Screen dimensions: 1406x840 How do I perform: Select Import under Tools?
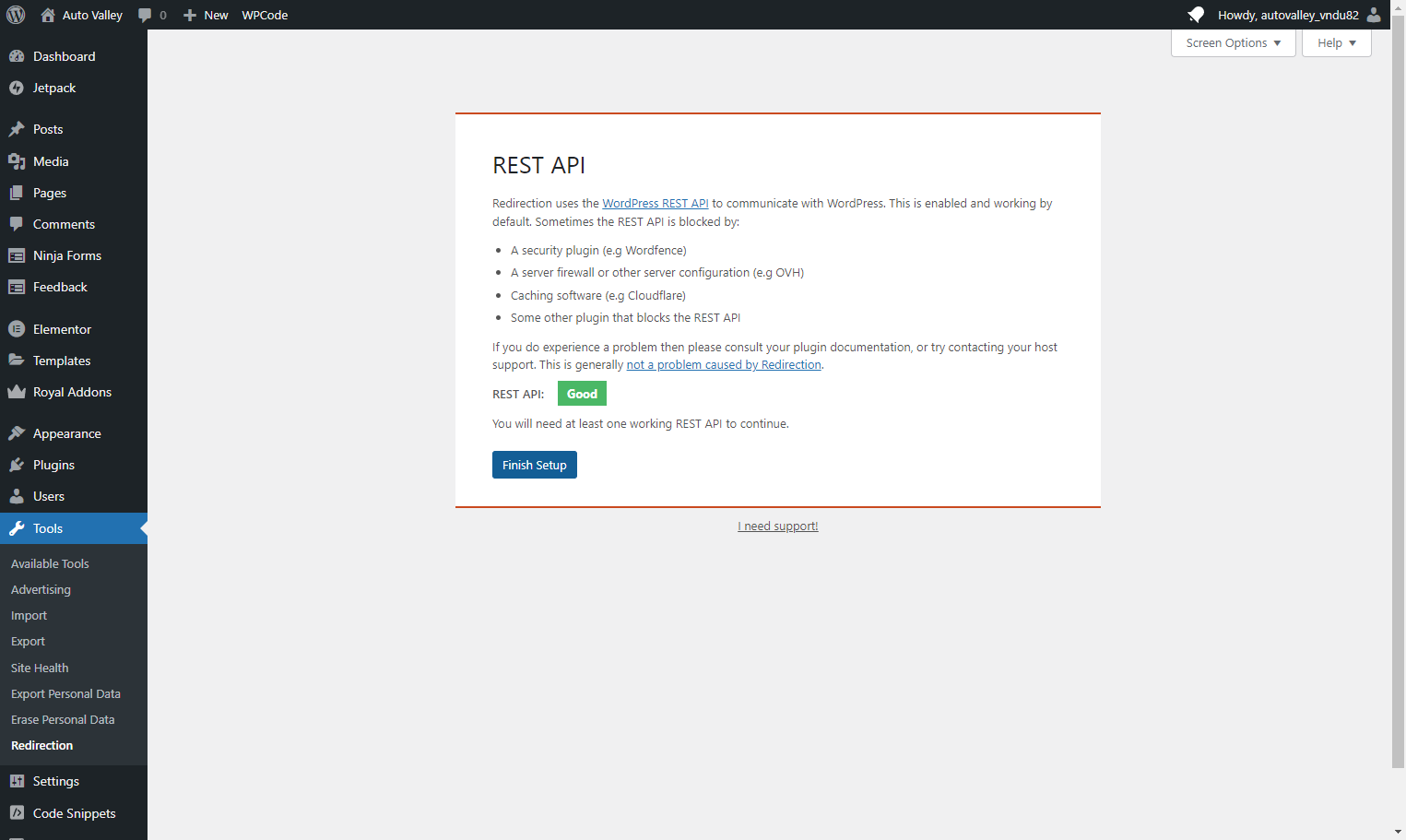pyautogui.click(x=29, y=615)
